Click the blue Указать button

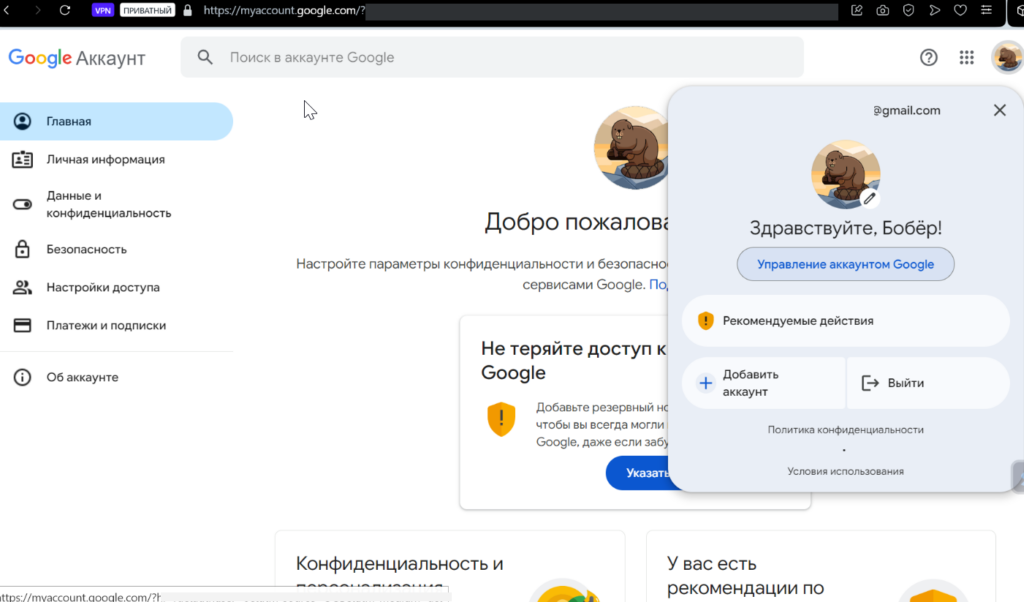click(x=638, y=473)
